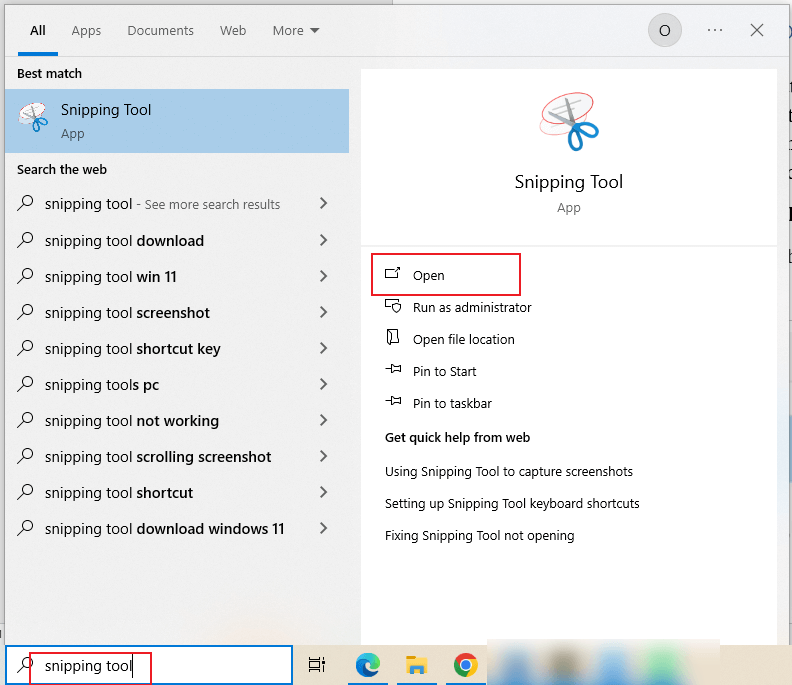
Task: Switch to the Apps tab
Action: [86, 31]
